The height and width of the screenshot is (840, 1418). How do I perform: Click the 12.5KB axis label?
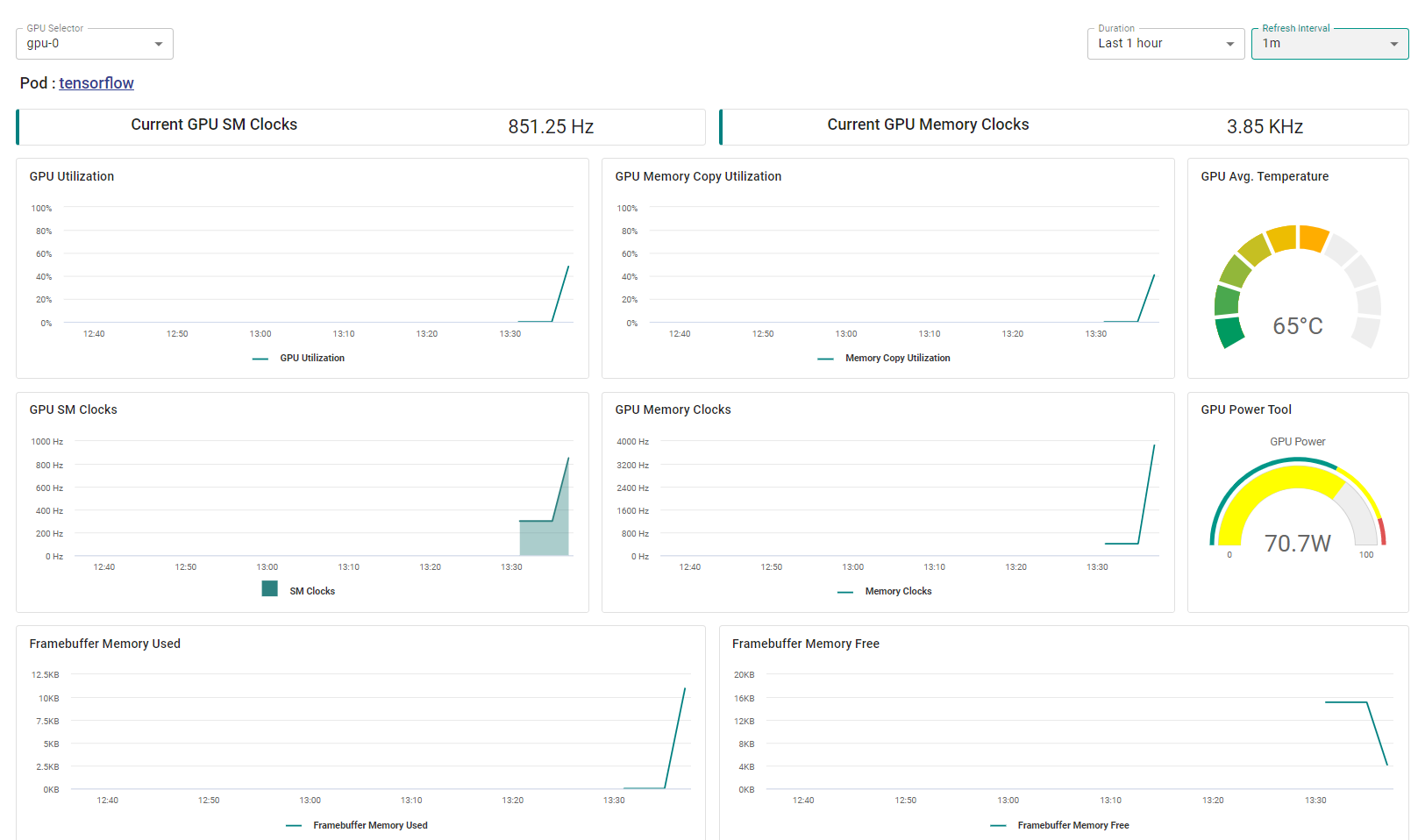(46, 675)
